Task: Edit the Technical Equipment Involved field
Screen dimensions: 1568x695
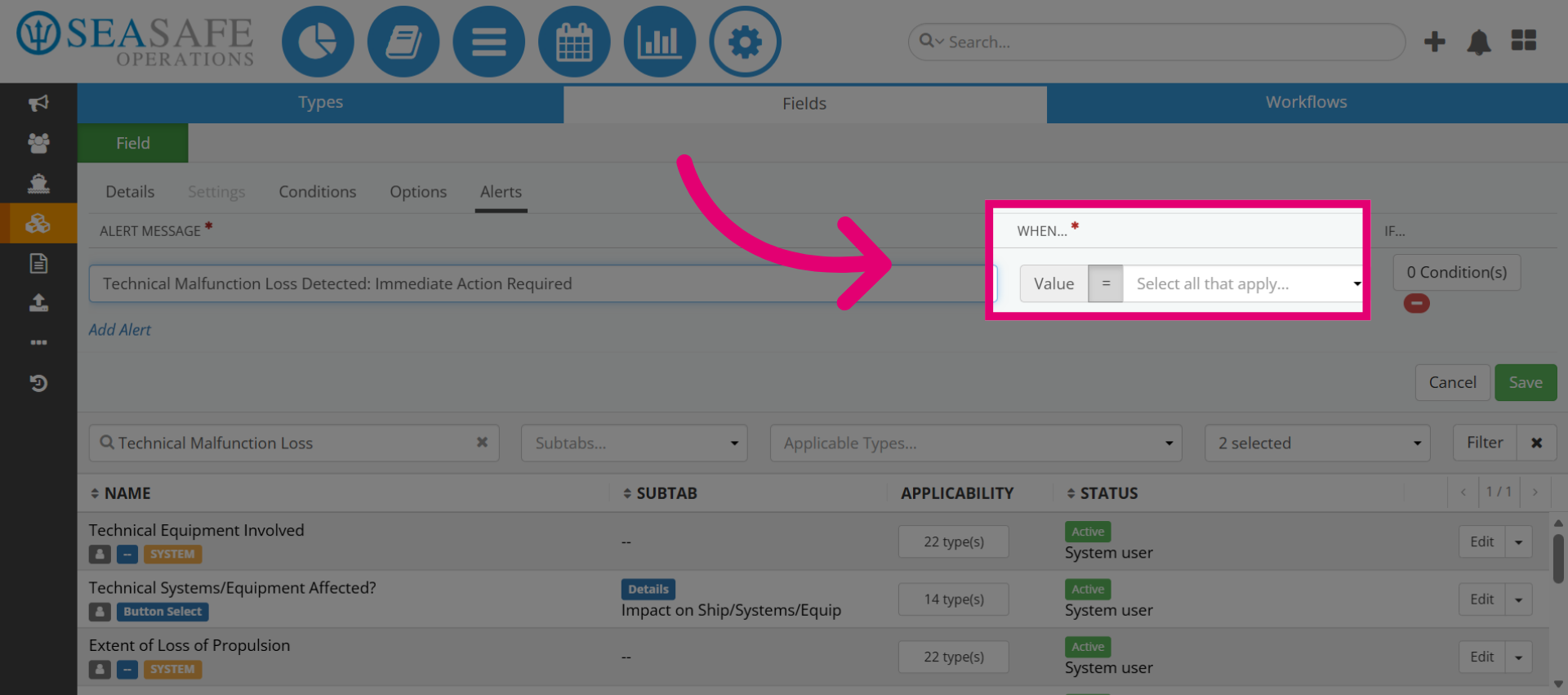Action: (x=1481, y=541)
